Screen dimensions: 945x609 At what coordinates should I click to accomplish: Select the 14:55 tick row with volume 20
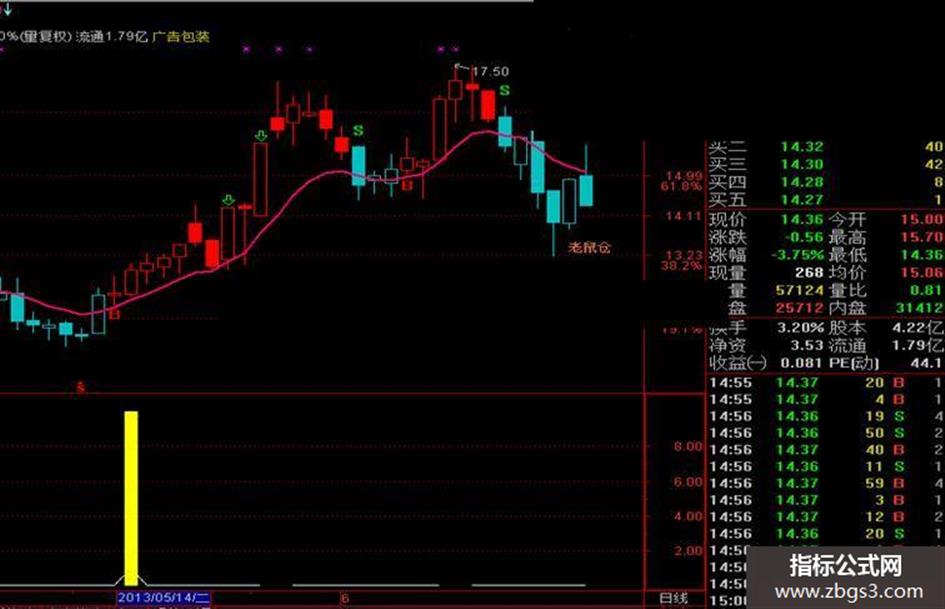click(x=827, y=382)
